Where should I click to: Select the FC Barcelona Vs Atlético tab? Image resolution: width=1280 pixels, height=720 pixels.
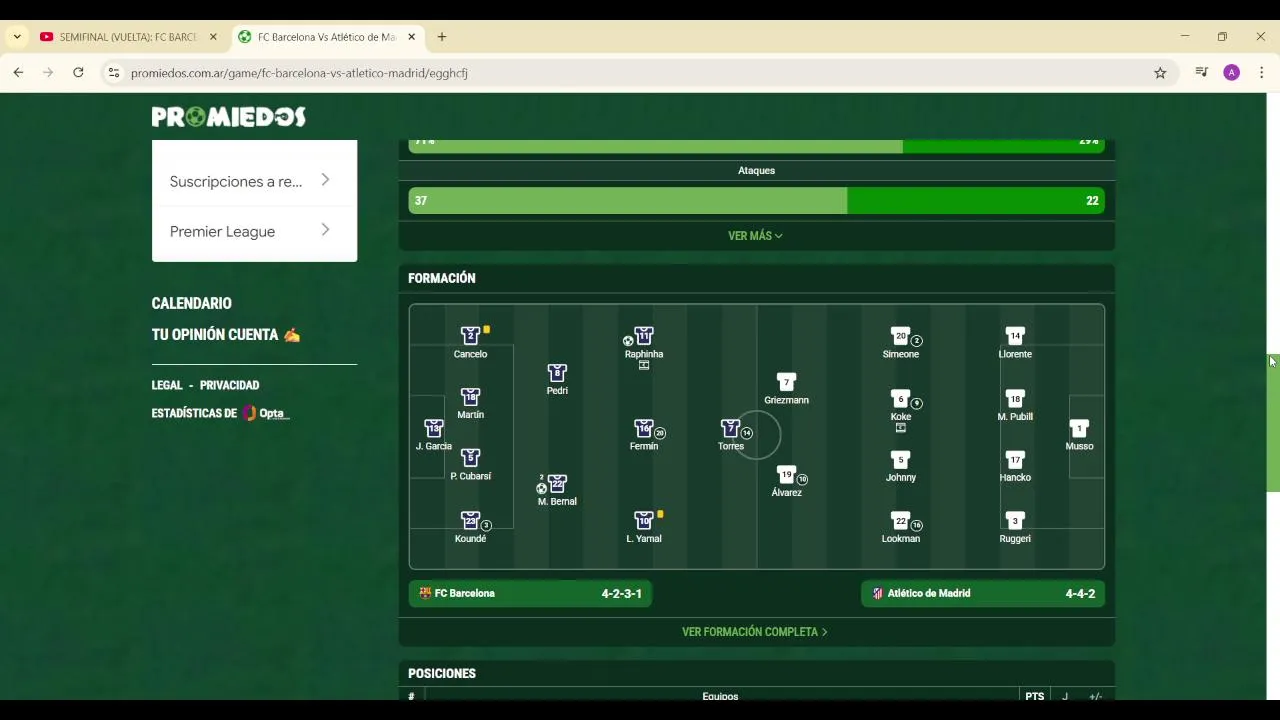(x=327, y=37)
